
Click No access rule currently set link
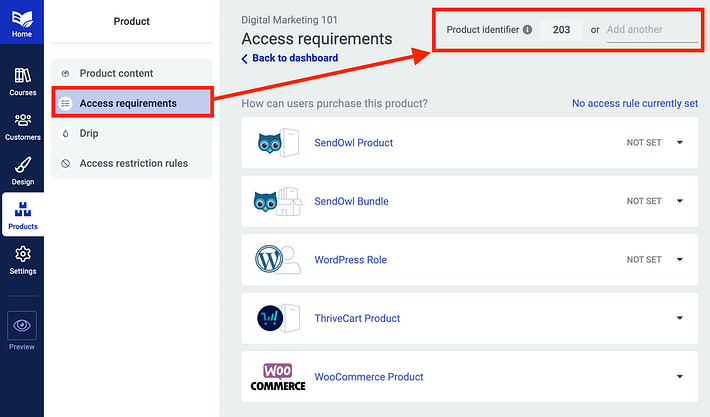[635, 103]
